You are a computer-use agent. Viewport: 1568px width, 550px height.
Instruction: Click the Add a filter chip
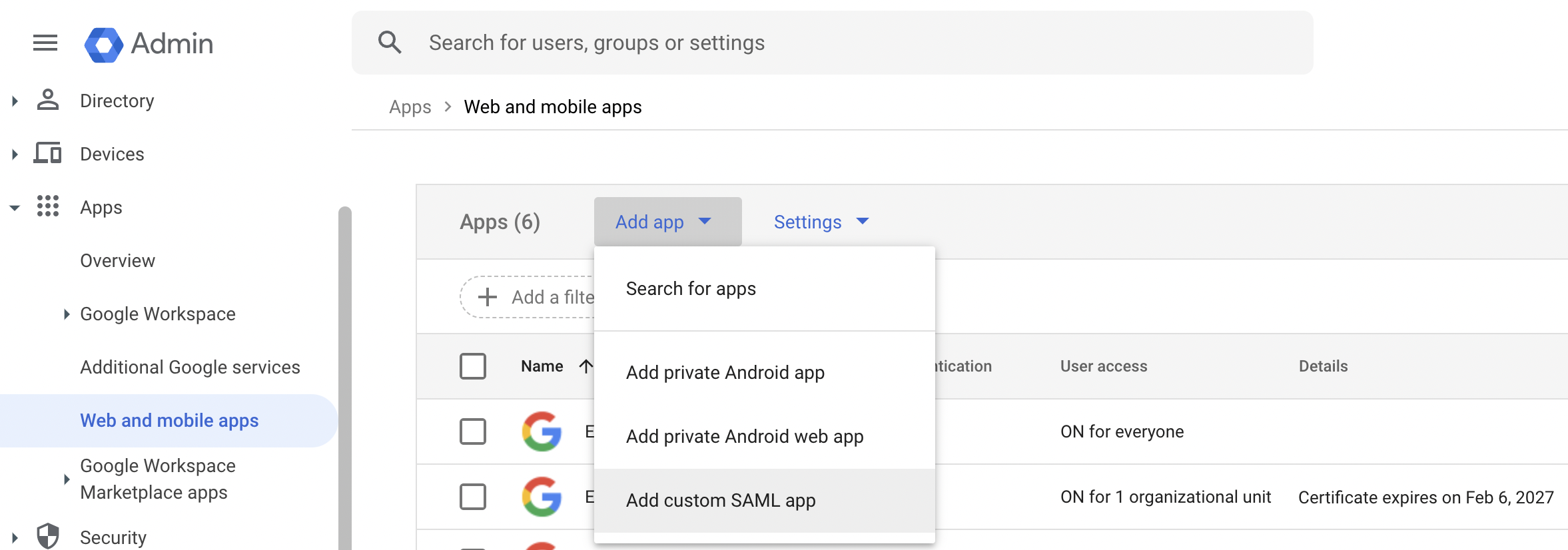tap(528, 297)
